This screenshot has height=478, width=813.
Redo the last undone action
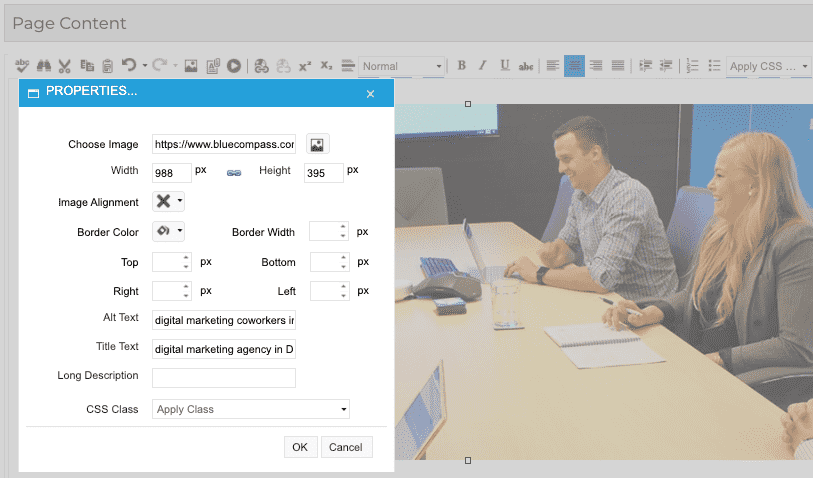coord(160,65)
